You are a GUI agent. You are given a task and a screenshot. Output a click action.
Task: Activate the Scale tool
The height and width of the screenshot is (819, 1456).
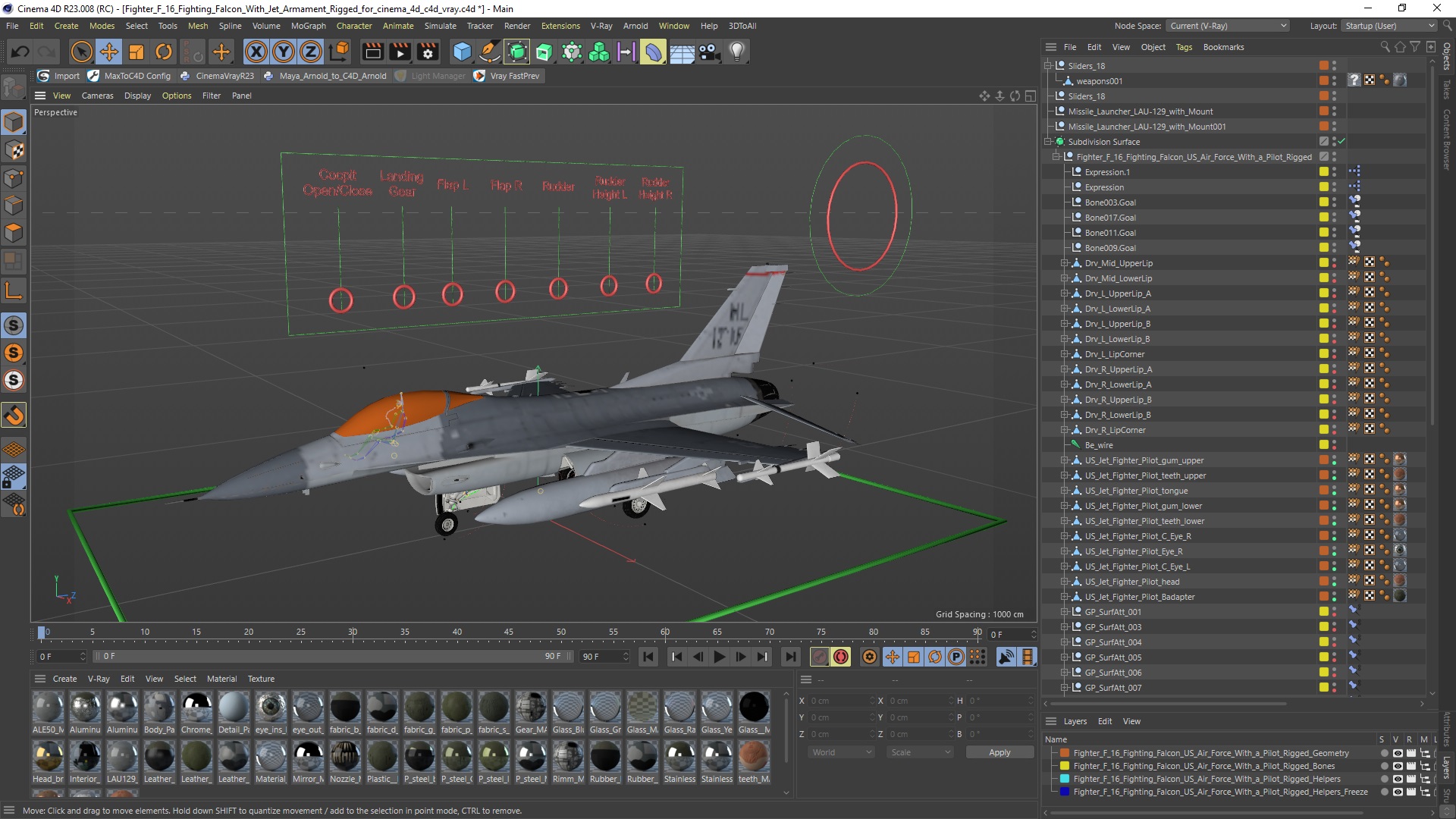coord(136,52)
